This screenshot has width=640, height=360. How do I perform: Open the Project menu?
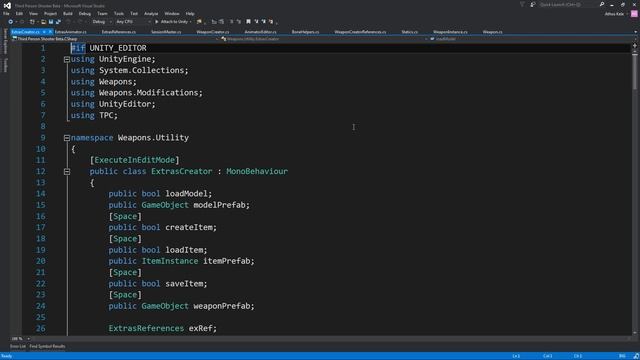[x=50, y=13]
